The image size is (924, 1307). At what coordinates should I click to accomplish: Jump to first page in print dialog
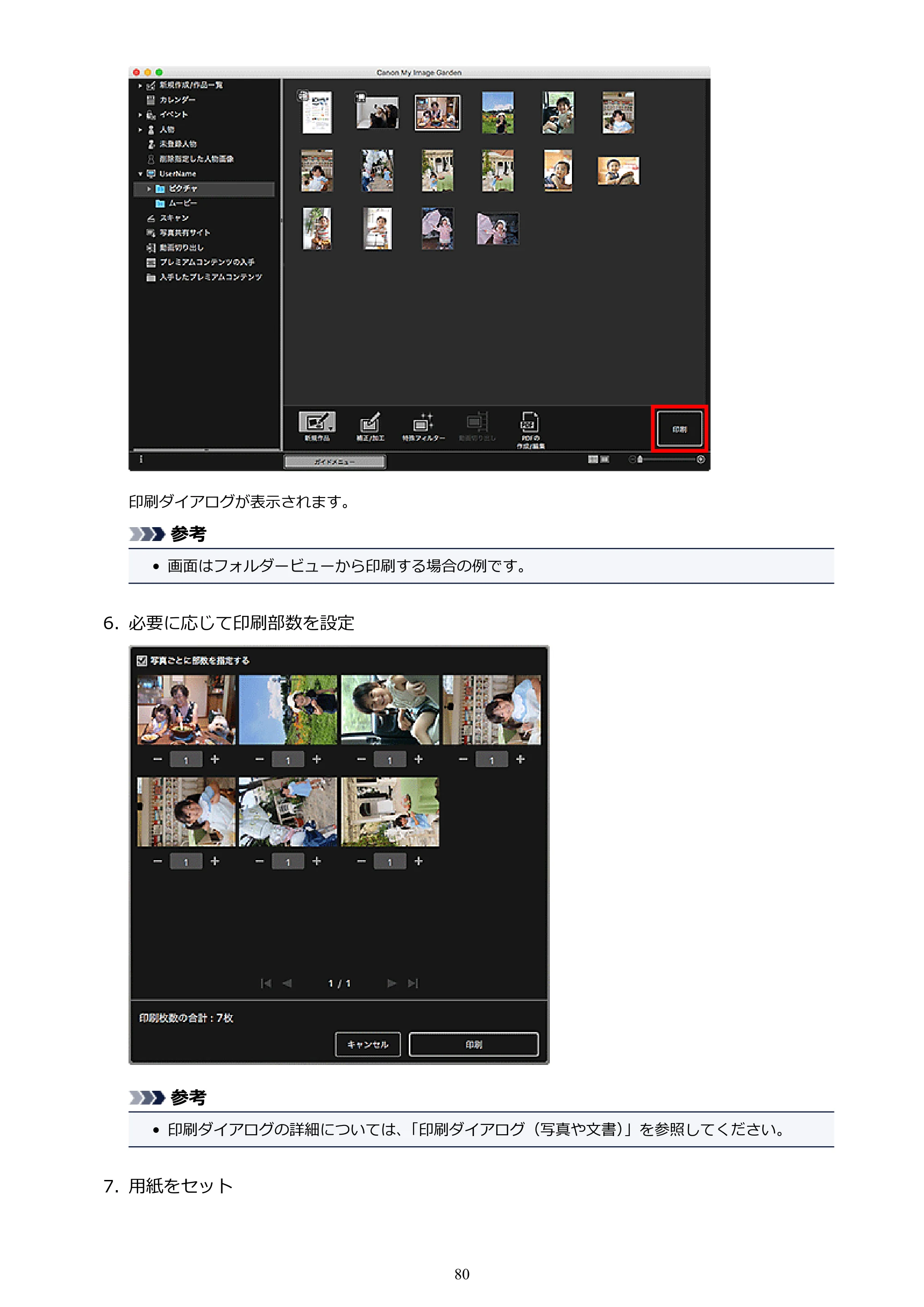(266, 984)
